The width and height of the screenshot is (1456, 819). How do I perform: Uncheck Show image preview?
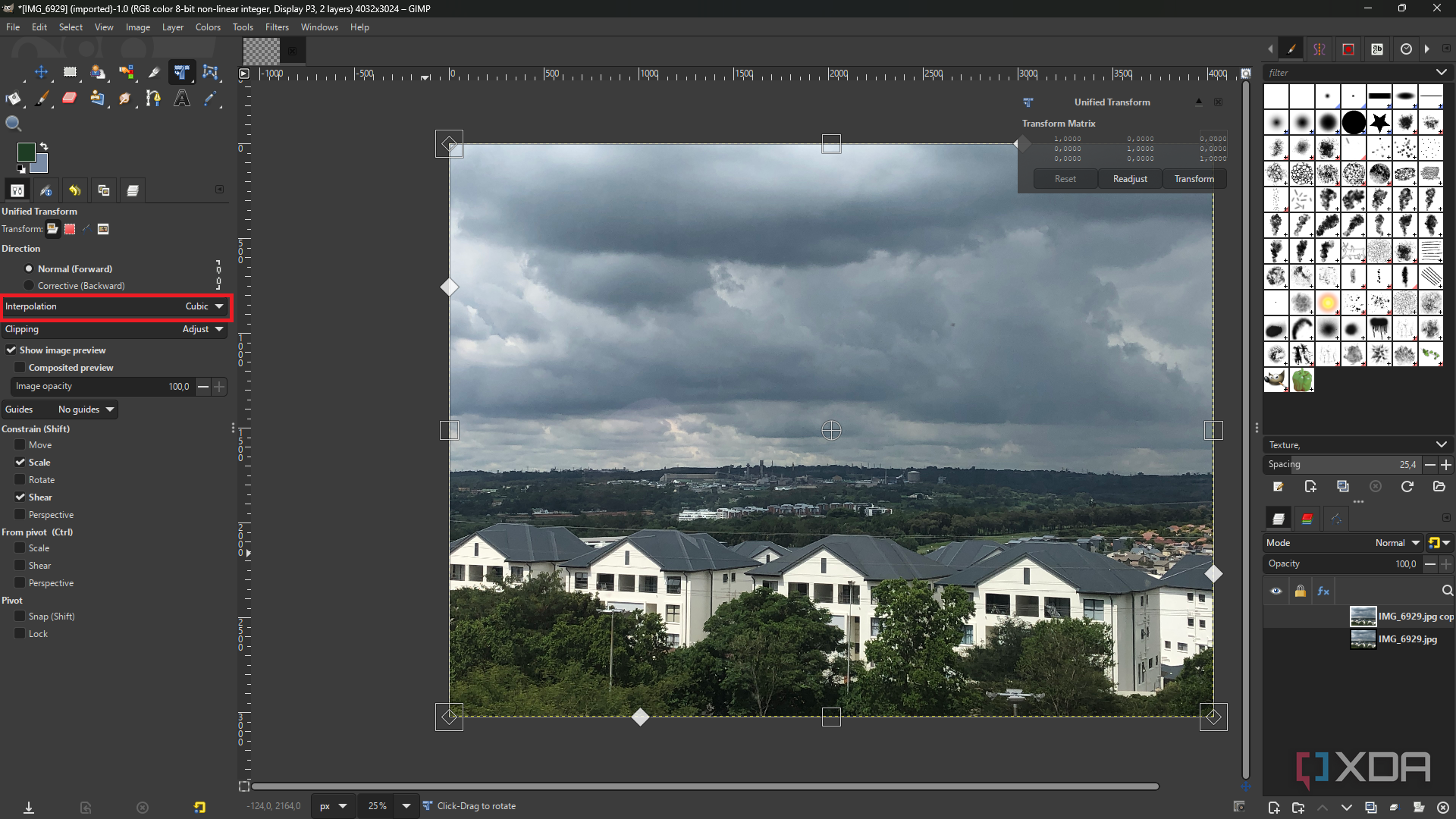coord(11,350)
